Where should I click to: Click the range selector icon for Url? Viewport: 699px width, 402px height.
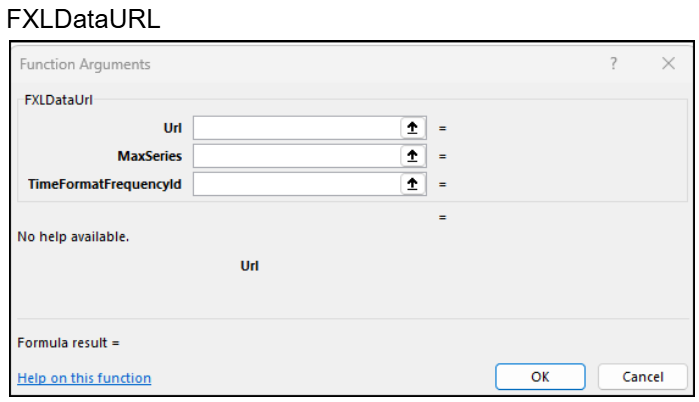point(413,128)
